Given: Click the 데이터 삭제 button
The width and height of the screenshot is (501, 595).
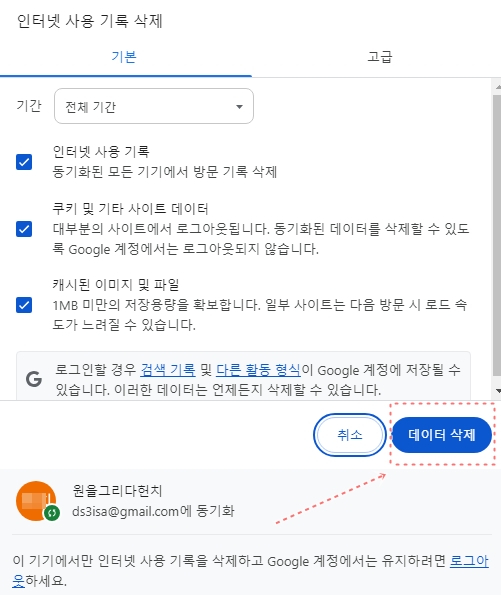Looking at the screenshot, I should (441, 435).
